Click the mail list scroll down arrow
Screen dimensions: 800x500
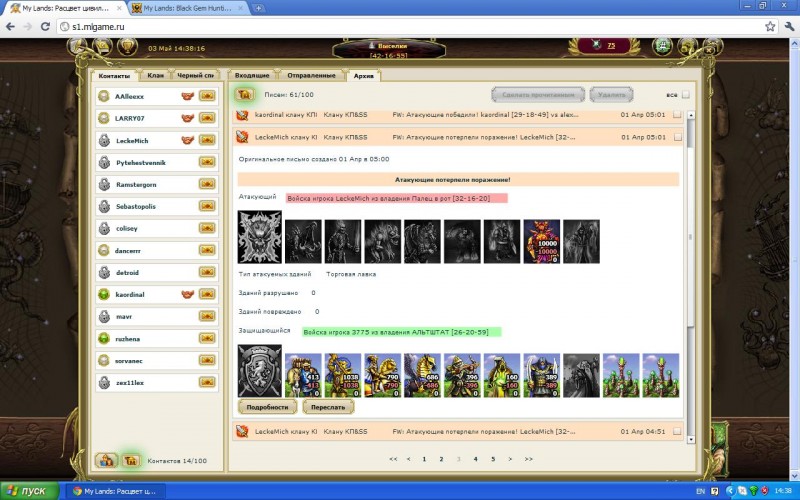click(691, 439)
